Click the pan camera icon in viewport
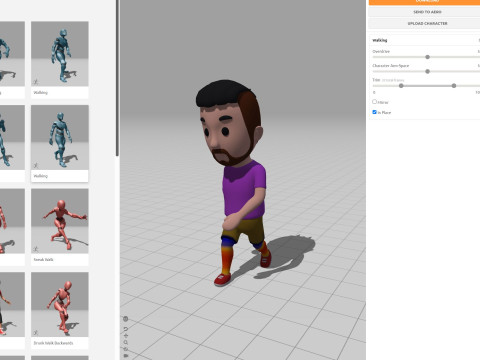The height and width of the screenshot is (360, 480). (126, 336)
